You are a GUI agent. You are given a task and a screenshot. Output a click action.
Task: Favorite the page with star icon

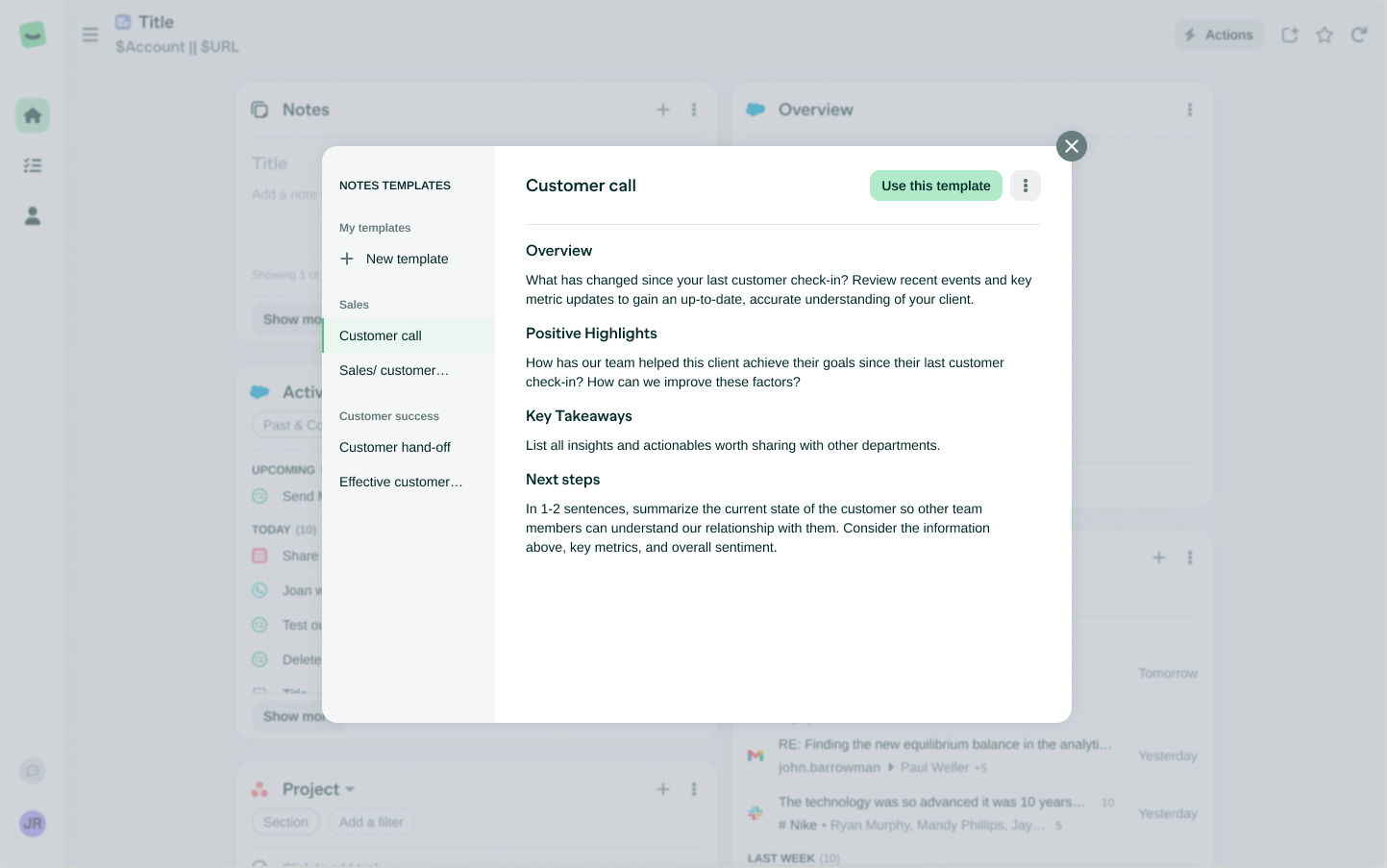pos(1325,35)
